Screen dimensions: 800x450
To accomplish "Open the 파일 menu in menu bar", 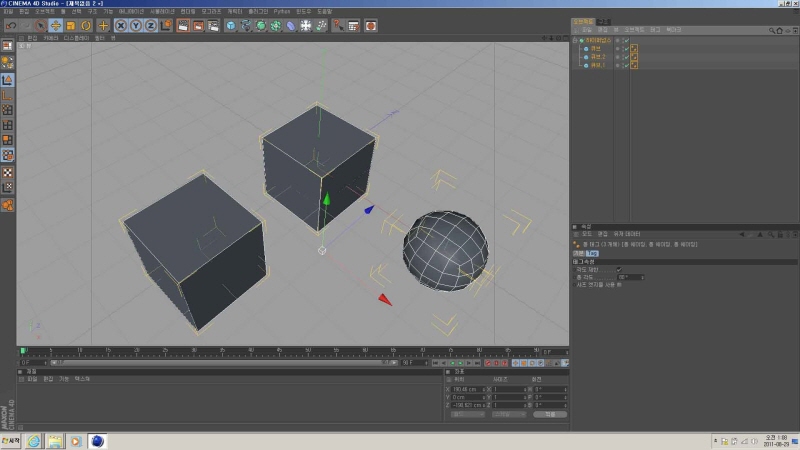I will 8,11.
